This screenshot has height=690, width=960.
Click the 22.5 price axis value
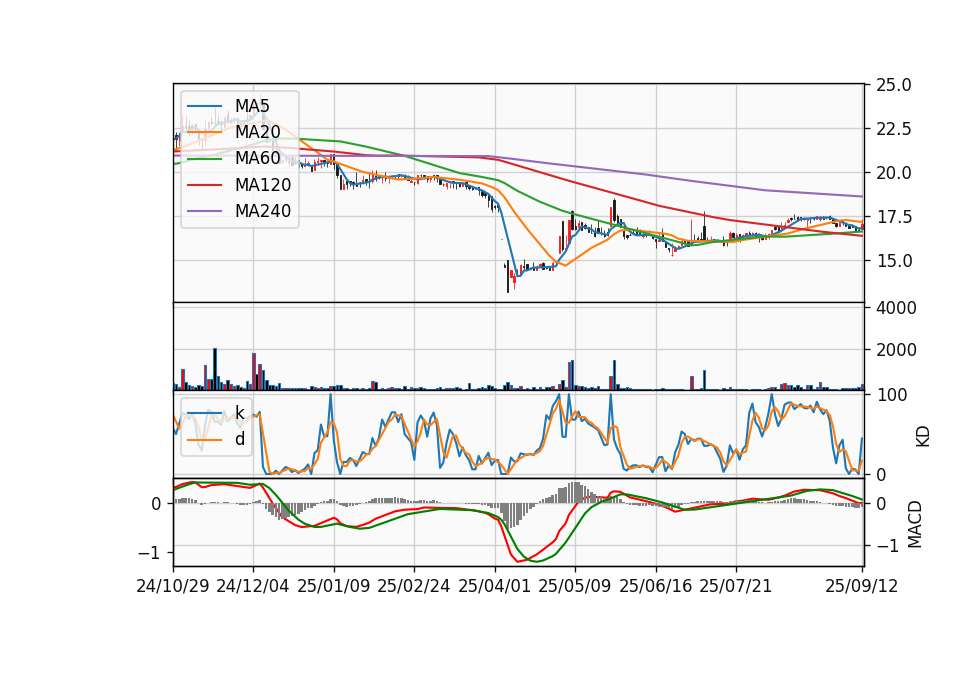[894, 129]
